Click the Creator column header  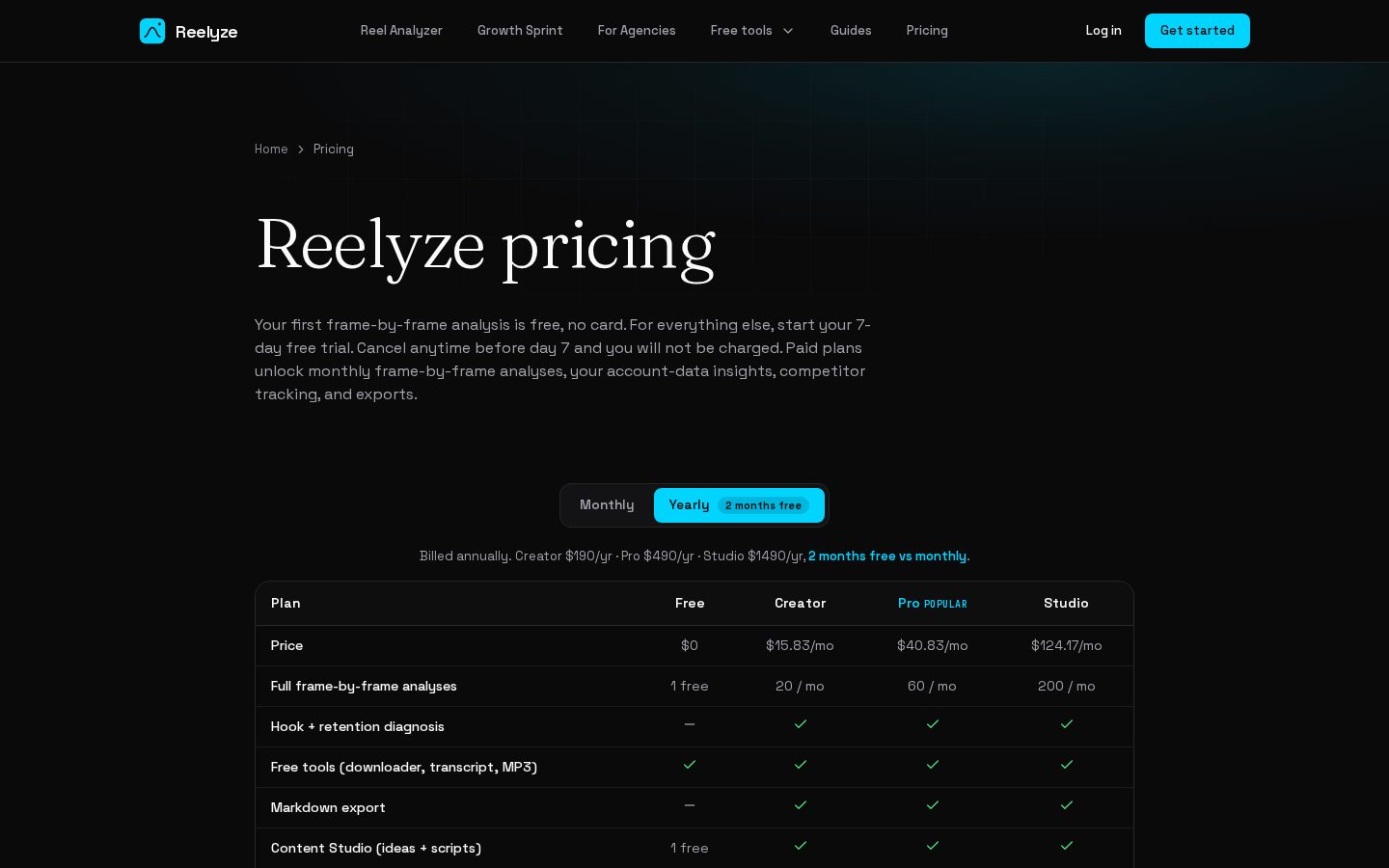[801, 604]
